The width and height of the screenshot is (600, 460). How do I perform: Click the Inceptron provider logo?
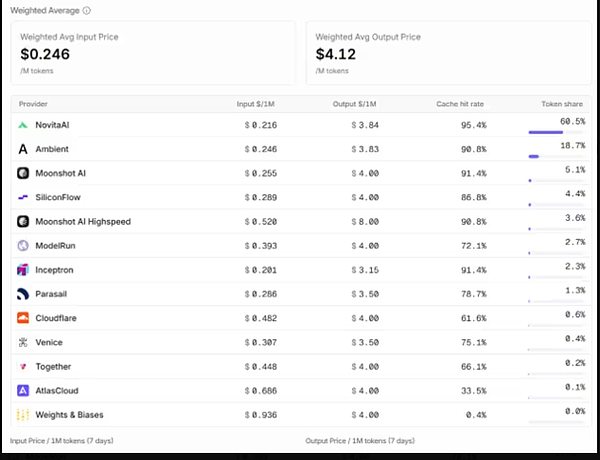pyautogui.click(x=23, y=270)
